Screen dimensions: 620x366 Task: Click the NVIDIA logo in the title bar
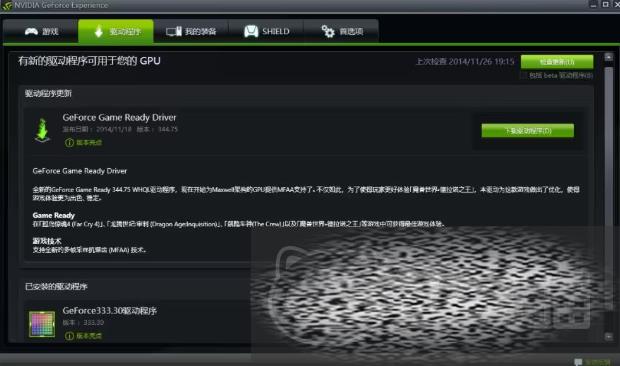click(7, 6)
